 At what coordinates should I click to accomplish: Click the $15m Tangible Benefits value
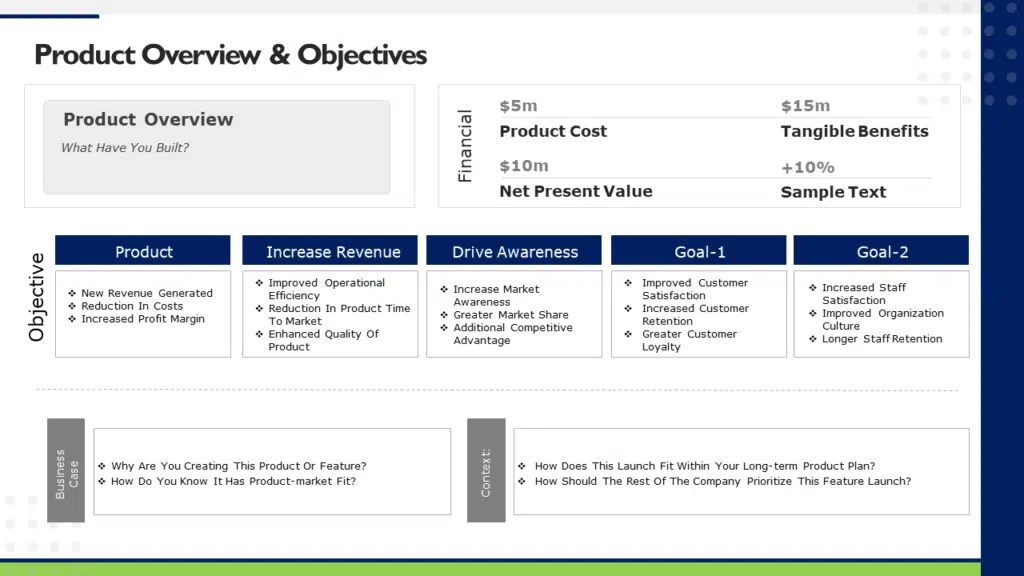(x=805, y=106)
